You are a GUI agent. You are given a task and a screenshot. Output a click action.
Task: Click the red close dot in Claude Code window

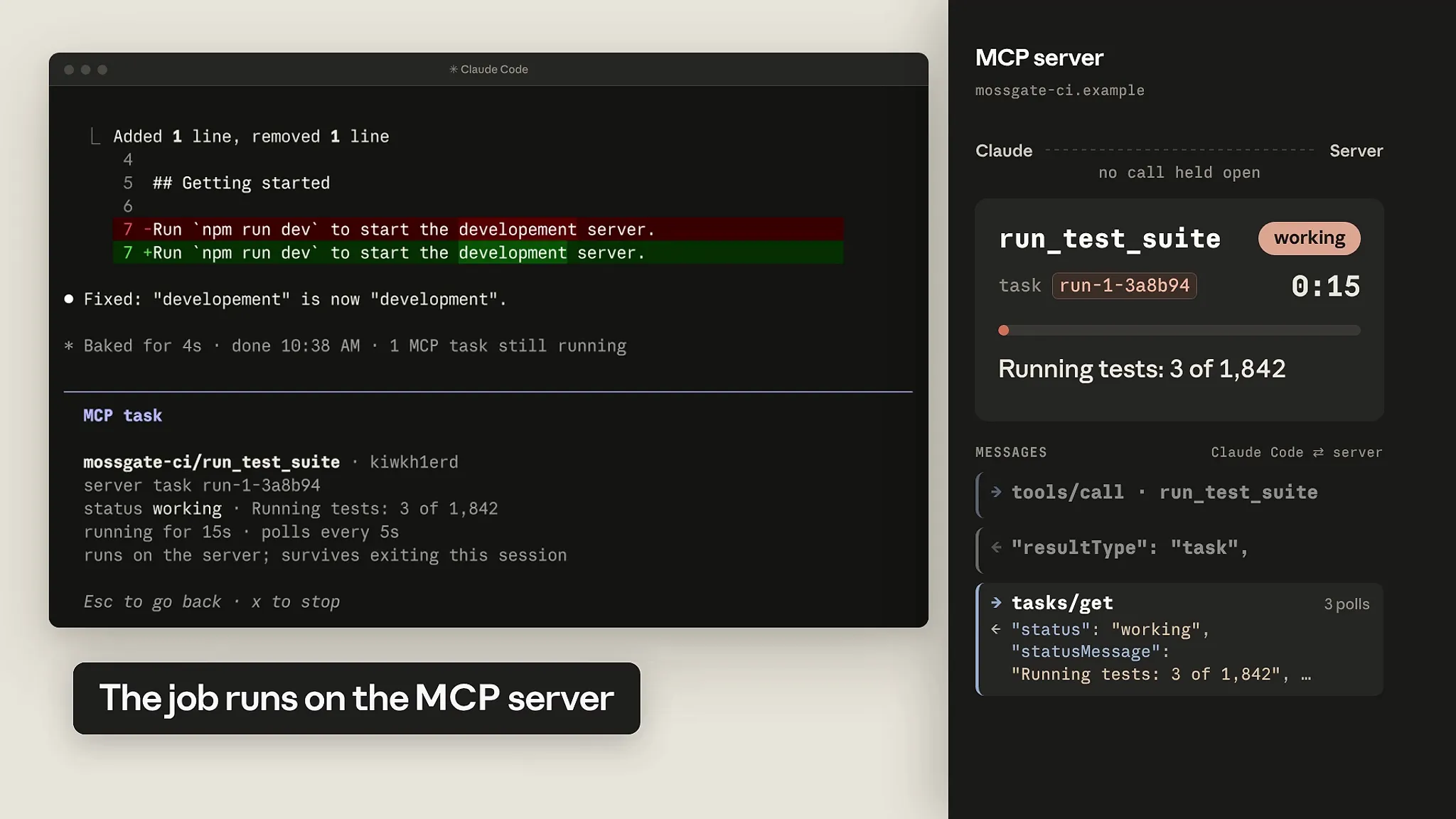click(x=69, y=70)
